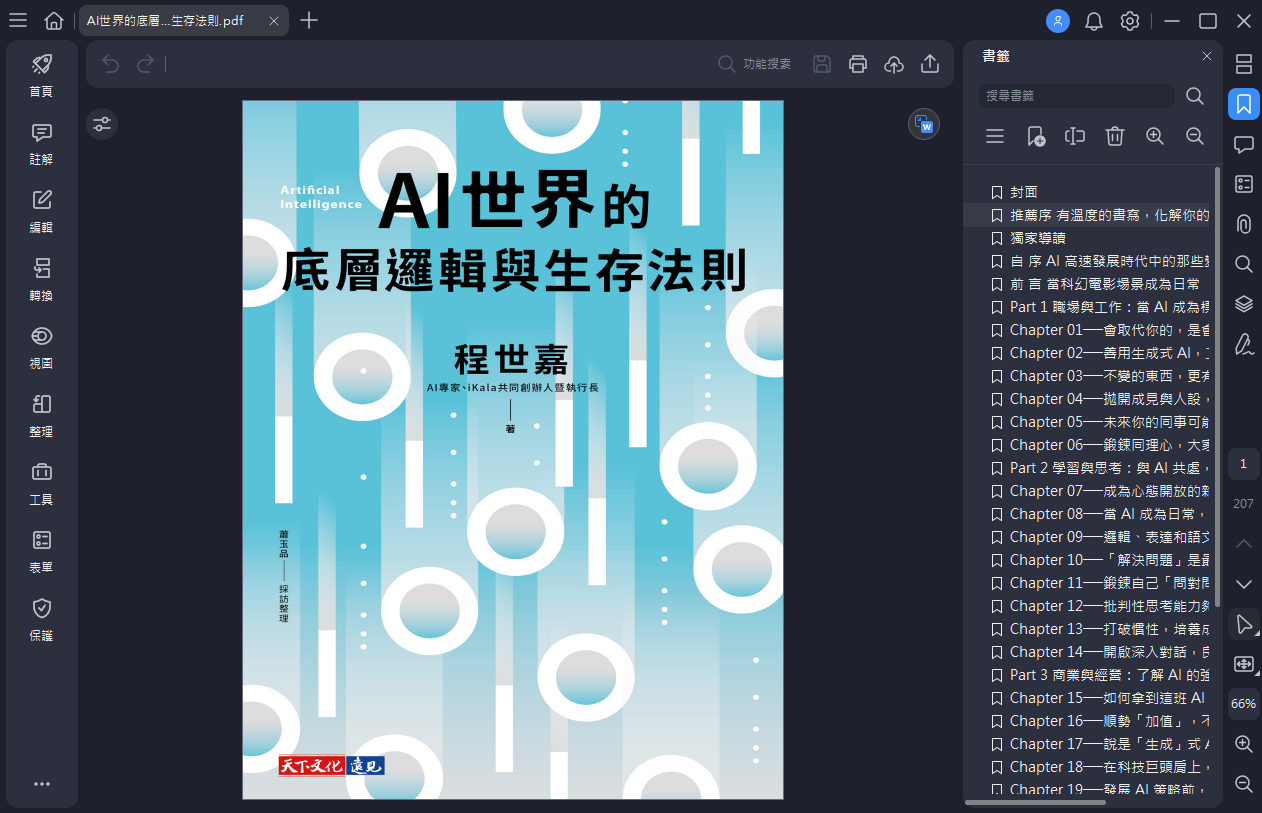Open 首頁 in the left sidebar
The image size is (1262, 813).
pos(41,75)
